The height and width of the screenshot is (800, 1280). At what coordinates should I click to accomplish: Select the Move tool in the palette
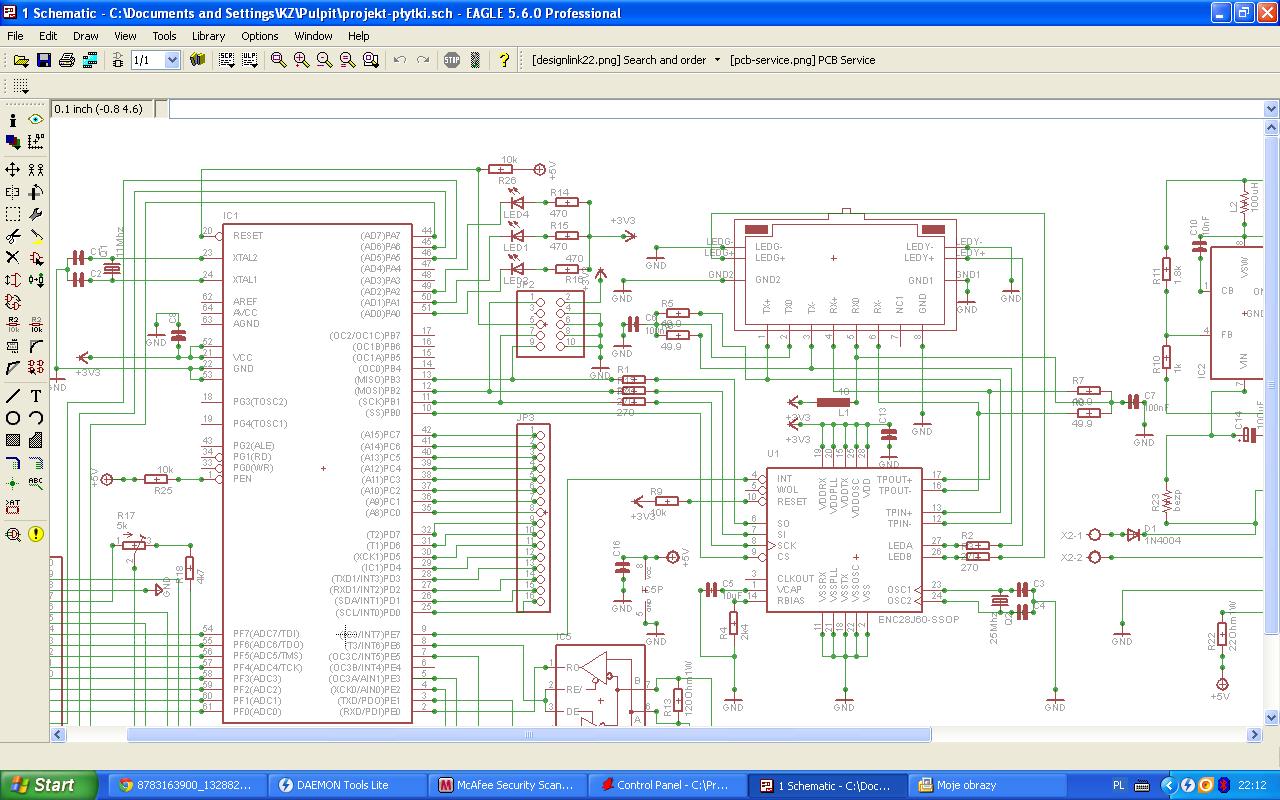tap(13, 170)
